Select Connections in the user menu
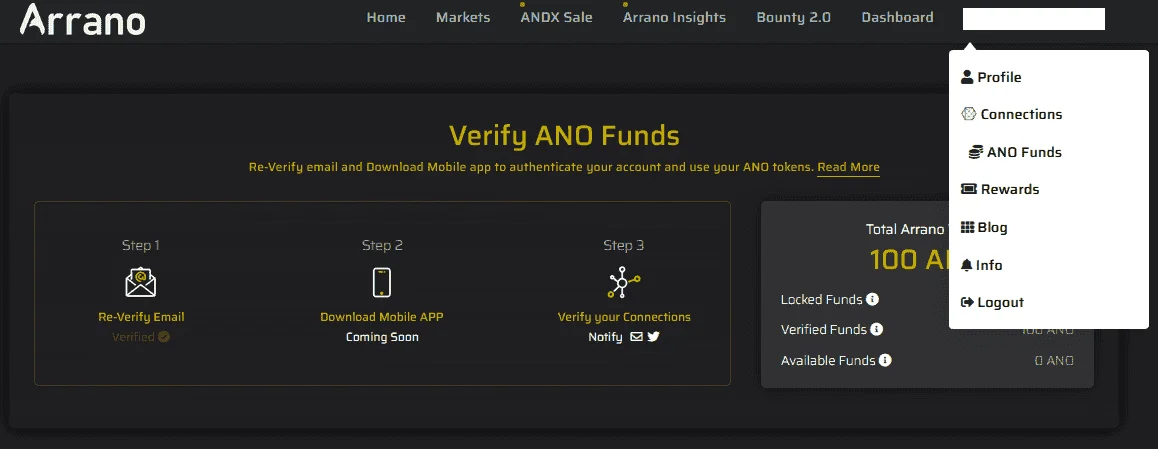Image resolution: width=1158 pixels, height=450 pixels. [1012, 115]
